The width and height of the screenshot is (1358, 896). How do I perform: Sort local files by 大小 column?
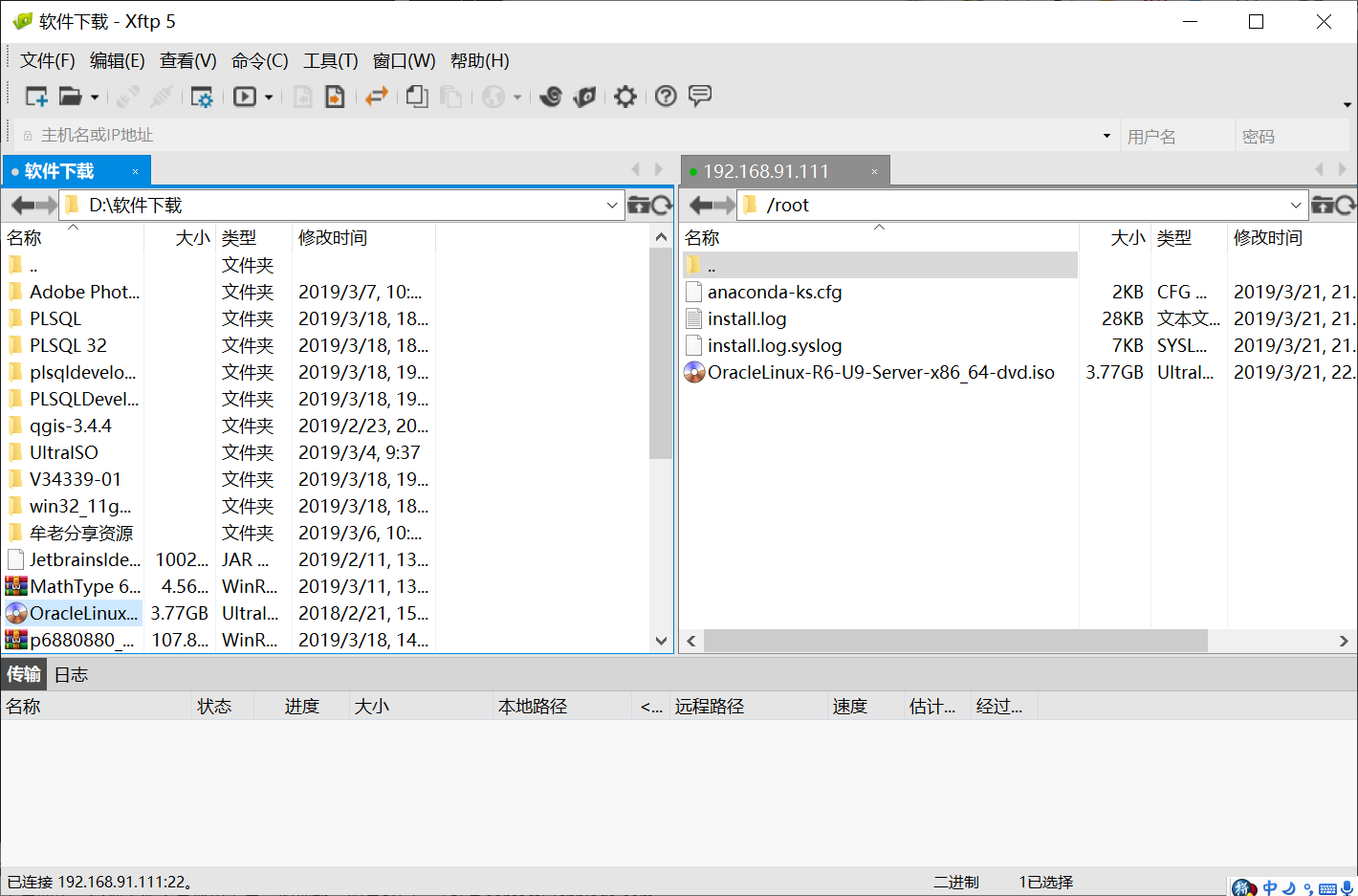point(180,238)
